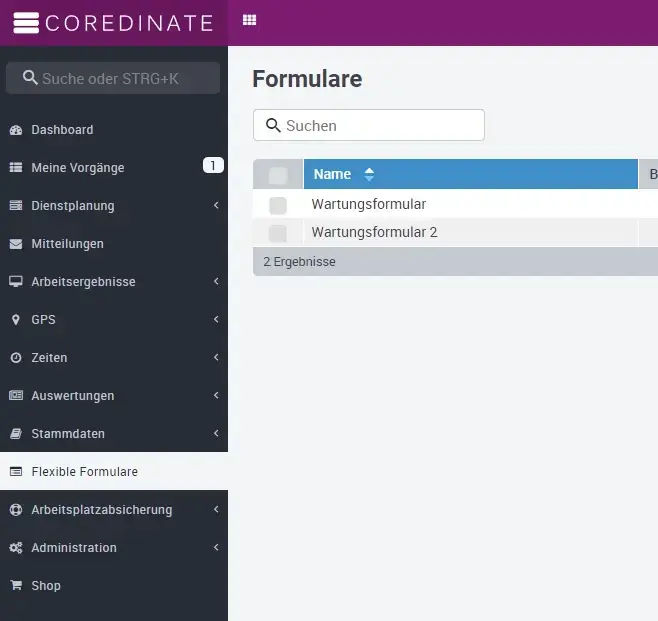Click the Zeiten clock icon
Viewport: 658px width, 621px height.
15,358
